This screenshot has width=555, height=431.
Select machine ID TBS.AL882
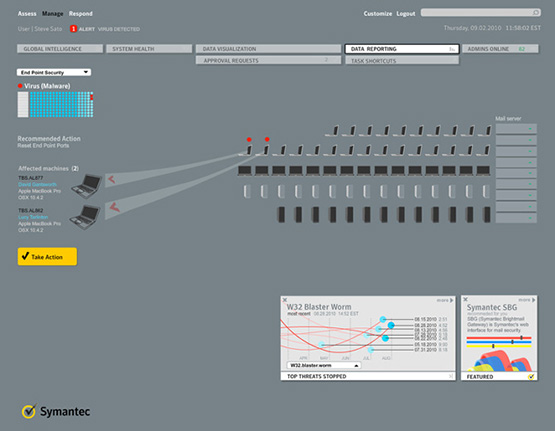point(30,211)
